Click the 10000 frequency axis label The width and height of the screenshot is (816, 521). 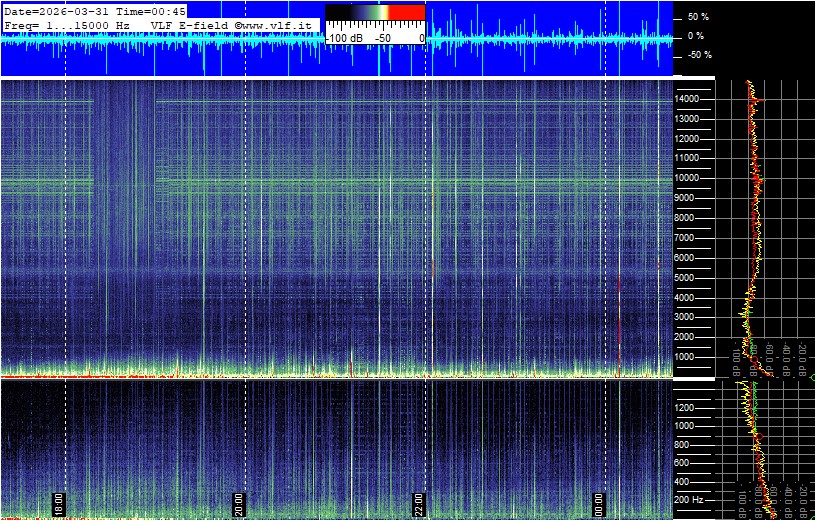686,178
